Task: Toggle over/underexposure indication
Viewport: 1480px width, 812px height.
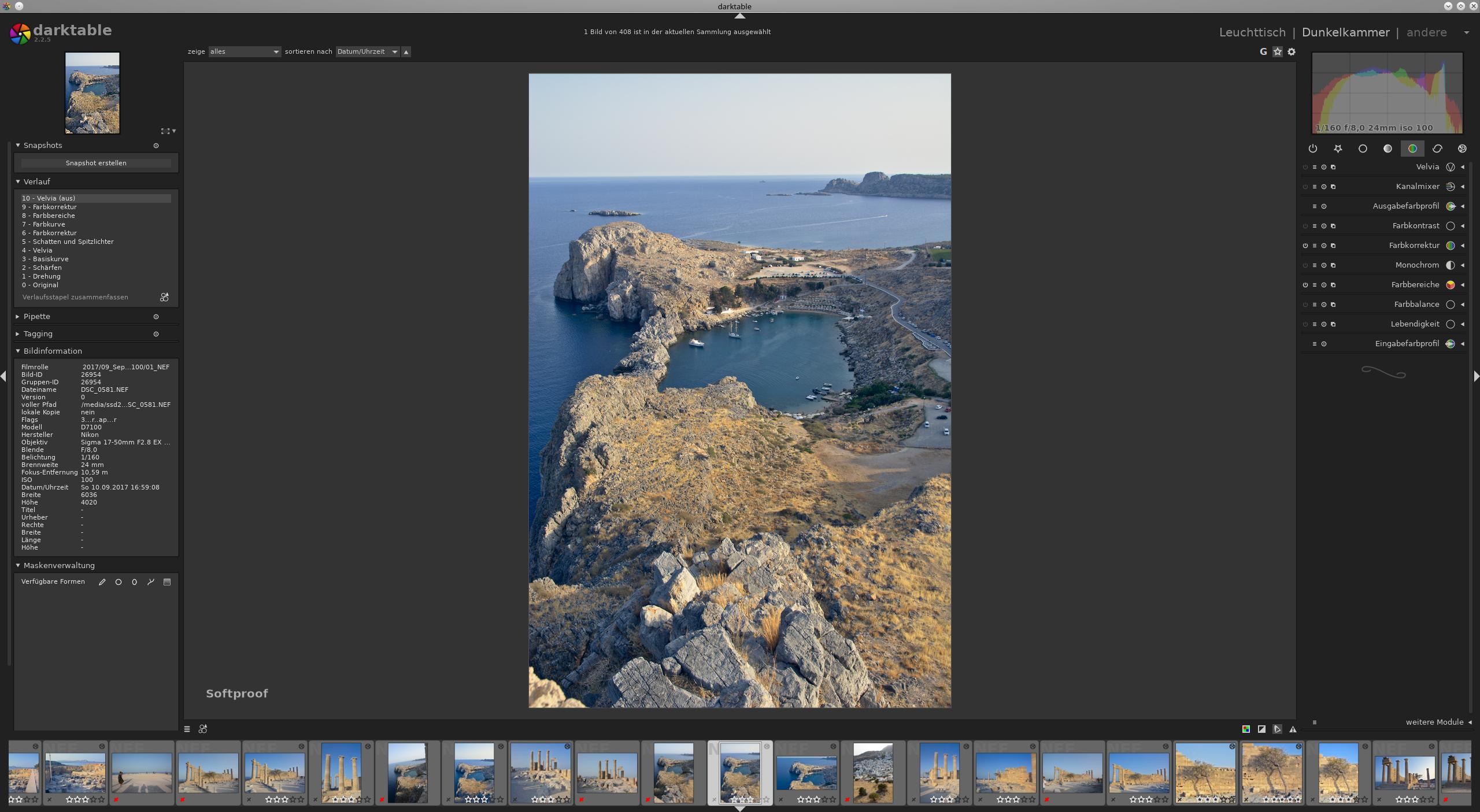Action: point(1261,729)
